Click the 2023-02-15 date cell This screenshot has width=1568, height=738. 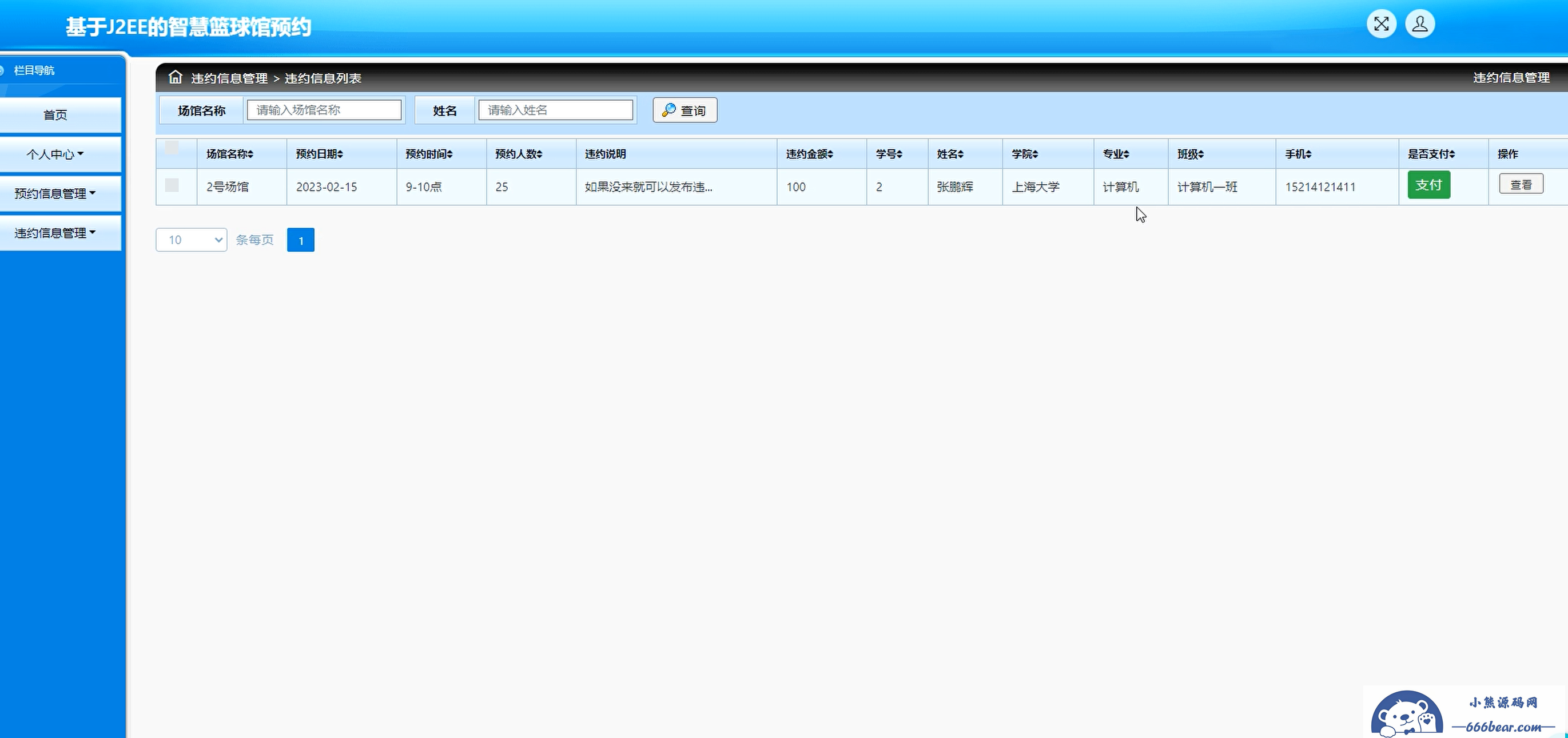pyautogui.click(x=341, y=187)
